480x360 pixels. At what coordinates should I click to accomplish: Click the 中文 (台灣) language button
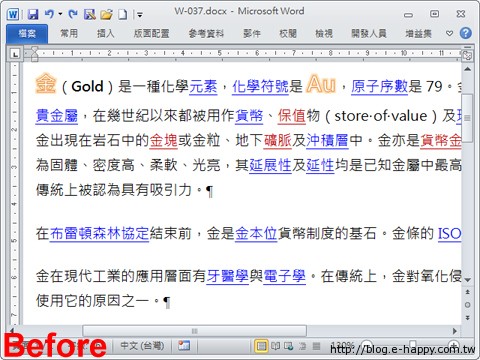point(142,345)
